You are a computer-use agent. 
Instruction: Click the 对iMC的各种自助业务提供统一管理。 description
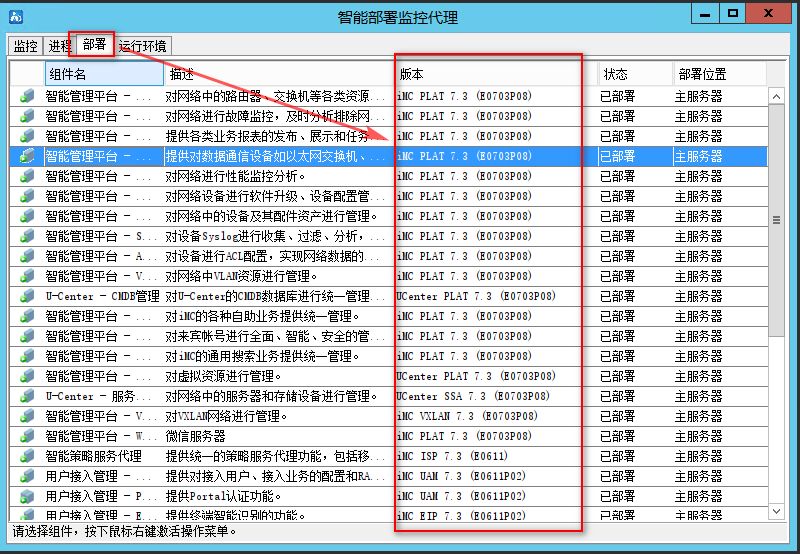[x=262, y=316]
